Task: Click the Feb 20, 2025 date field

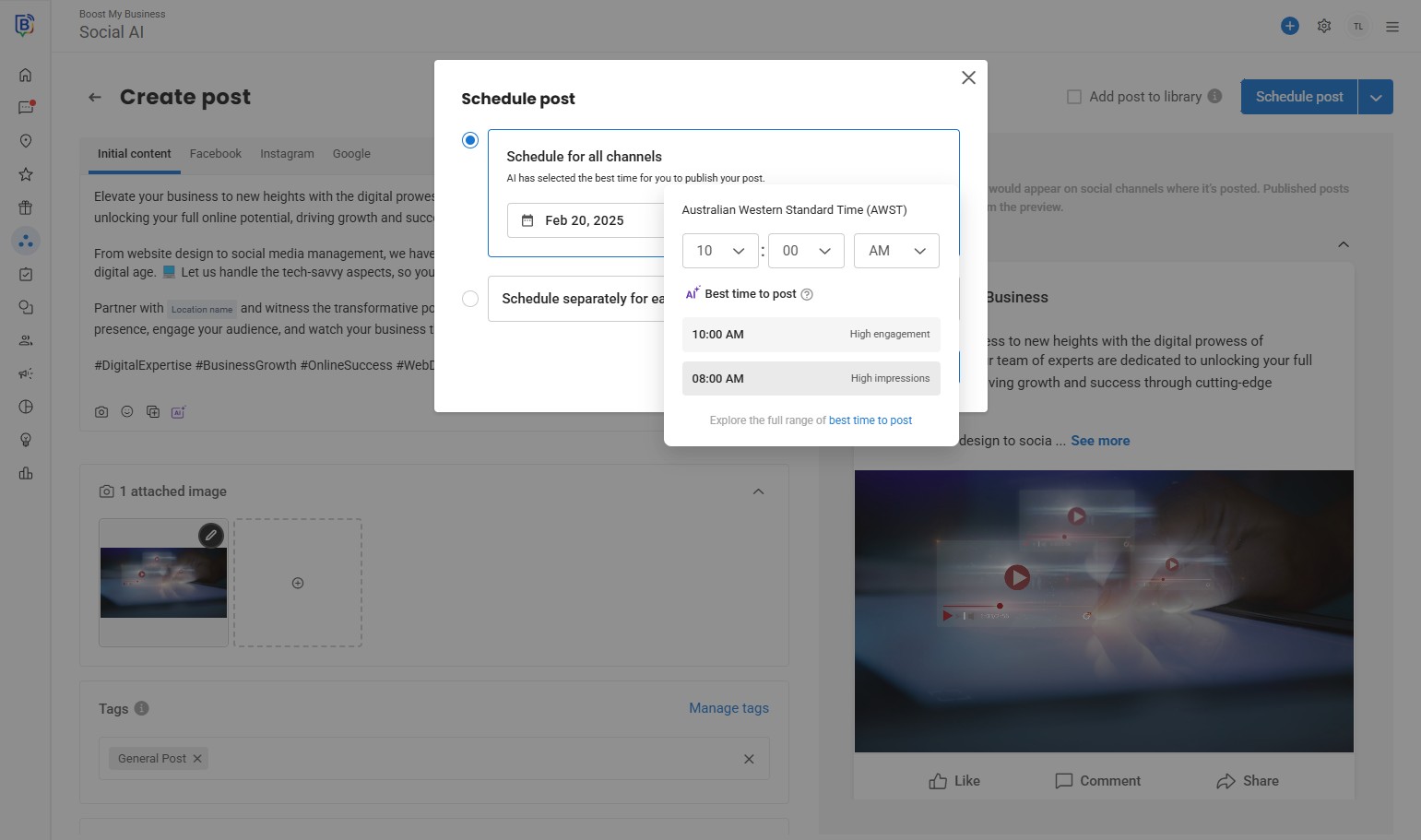Action: 585,220
